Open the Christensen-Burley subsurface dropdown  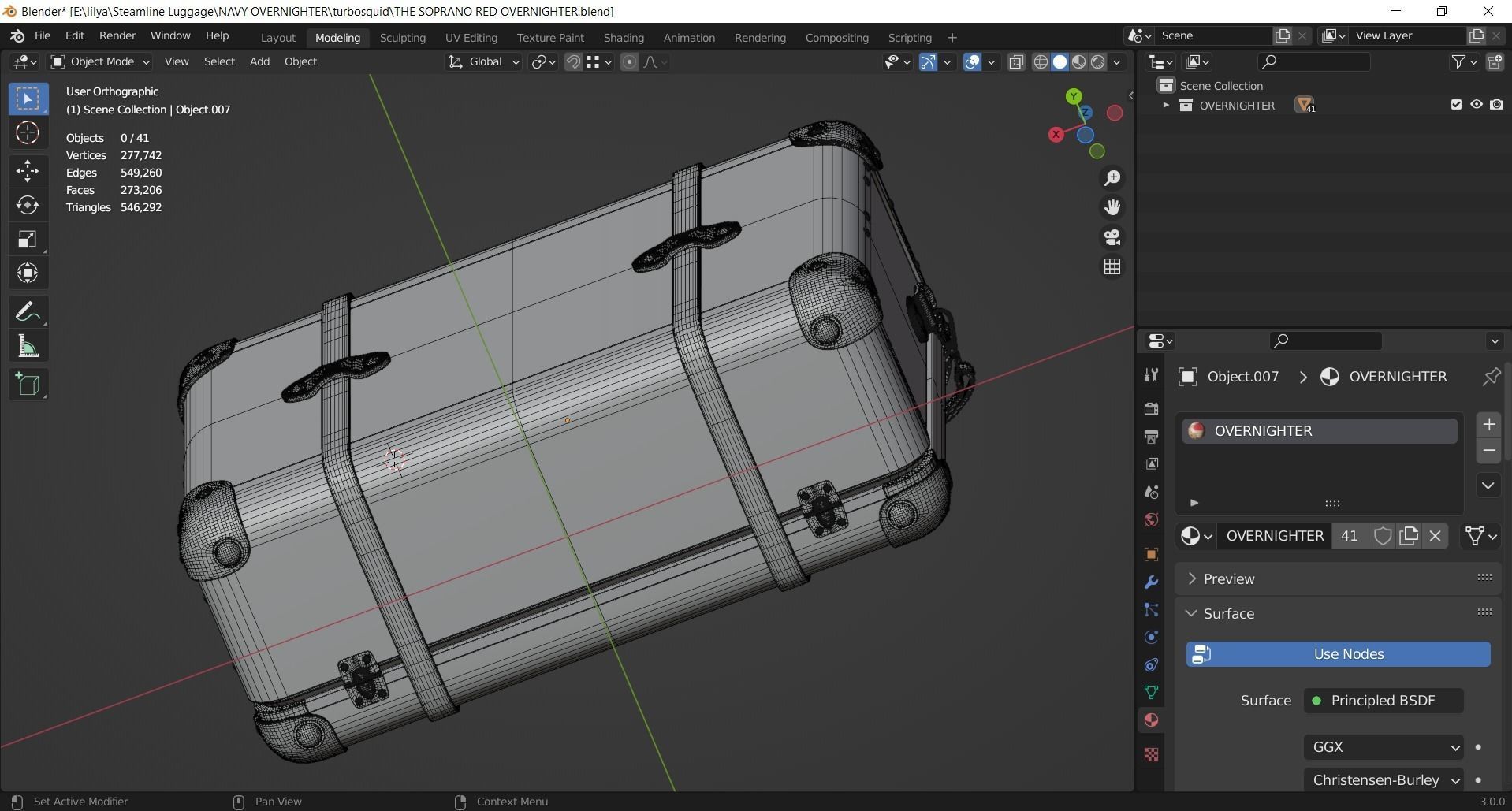(1384, 780)
